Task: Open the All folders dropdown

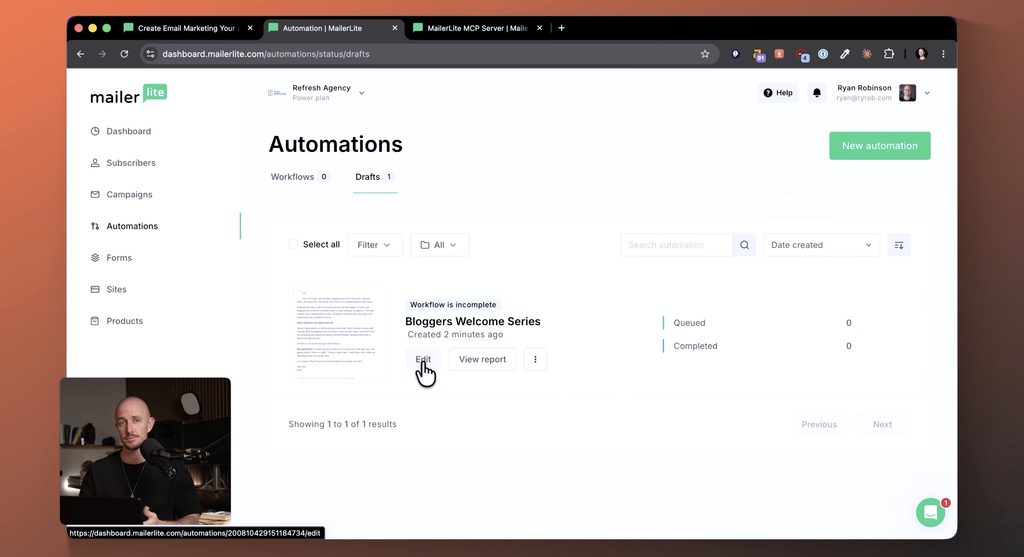Action: 440,245
